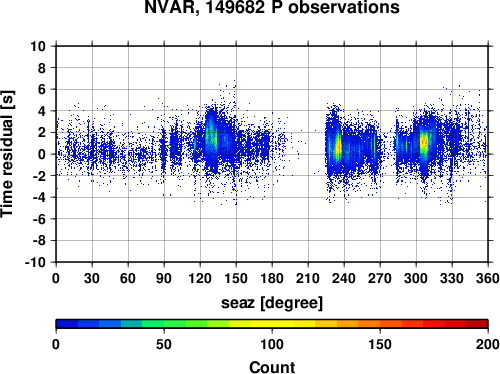Click the green segment near 50 on colorbar
Screen dimensions: 500x374
(164, 324)
